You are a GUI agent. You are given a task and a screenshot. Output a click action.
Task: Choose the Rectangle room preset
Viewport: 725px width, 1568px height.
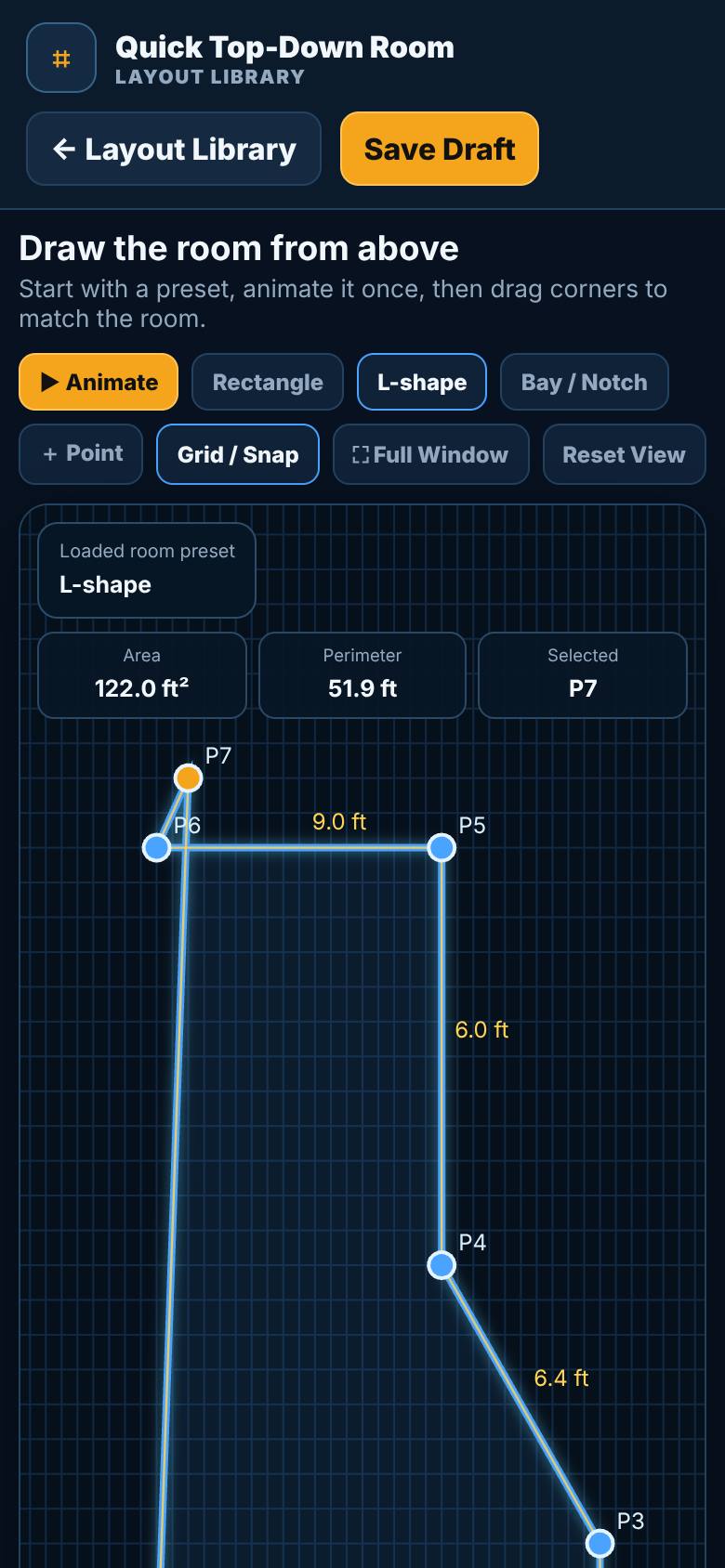tap(268, 382)
